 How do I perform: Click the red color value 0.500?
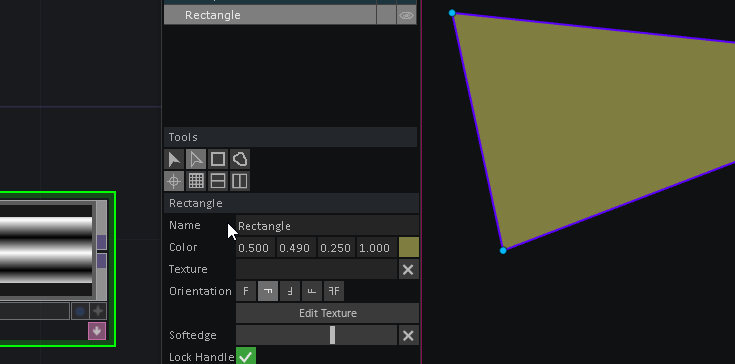pyautogui.click(x=255, y=247)
